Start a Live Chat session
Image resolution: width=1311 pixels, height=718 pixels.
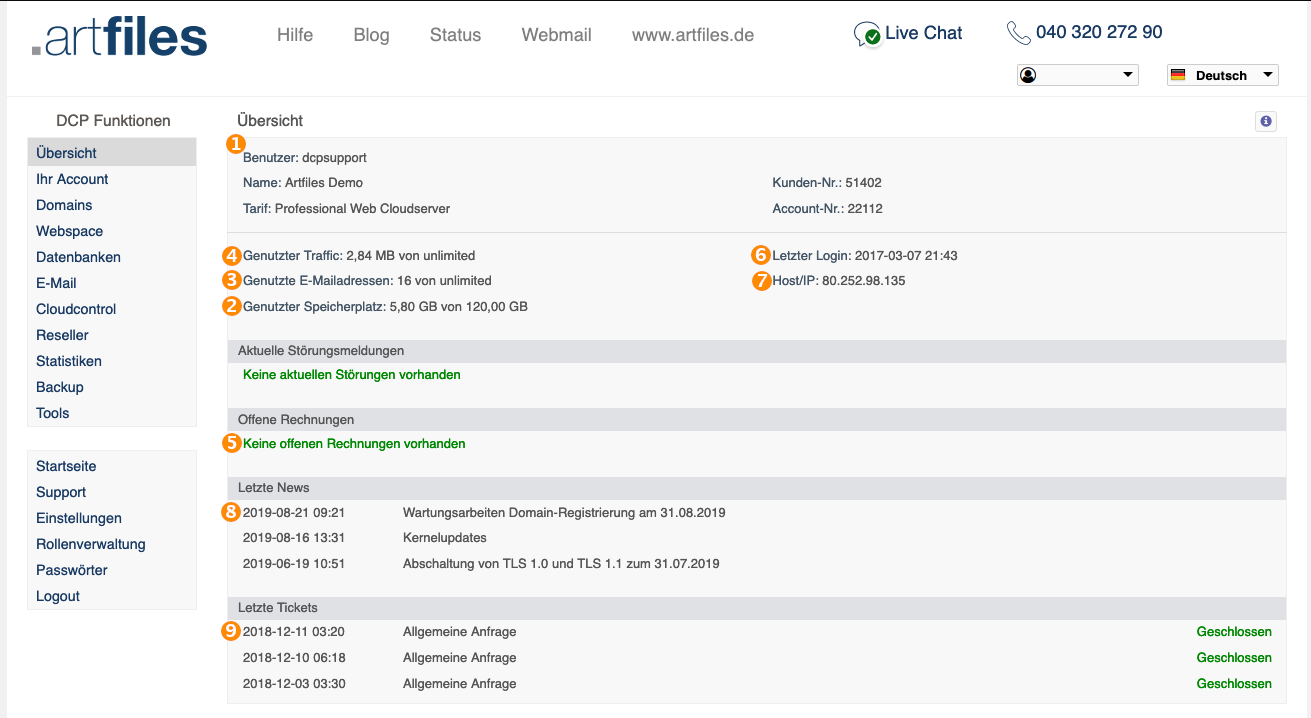click(x=923, y=33)
